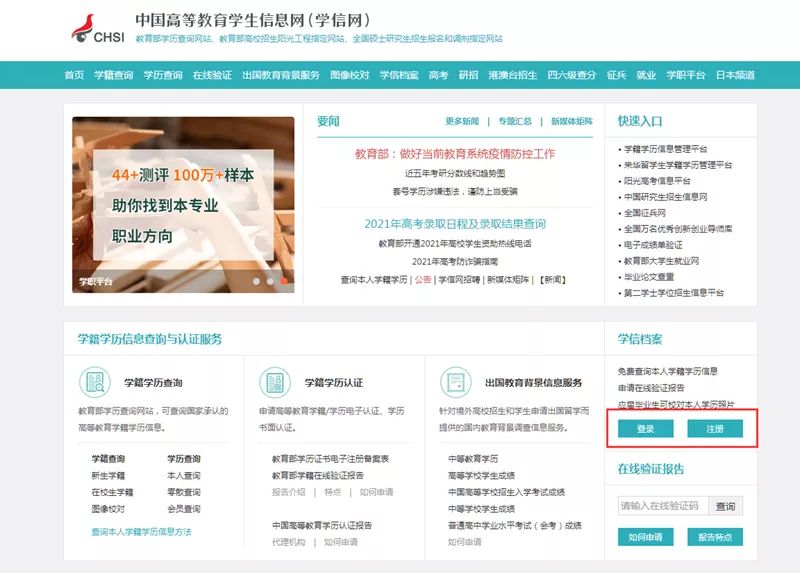
Task: Open the 学籍学历查询 service icon
Action: pyautogui.click(x=95, y=382)
